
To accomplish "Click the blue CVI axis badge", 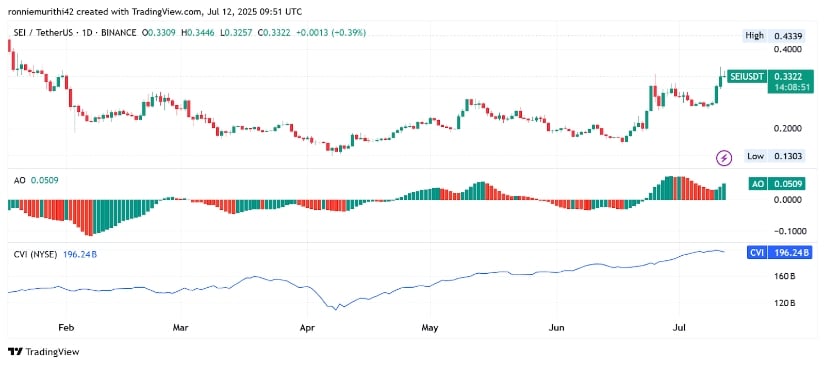I will 757,252.
